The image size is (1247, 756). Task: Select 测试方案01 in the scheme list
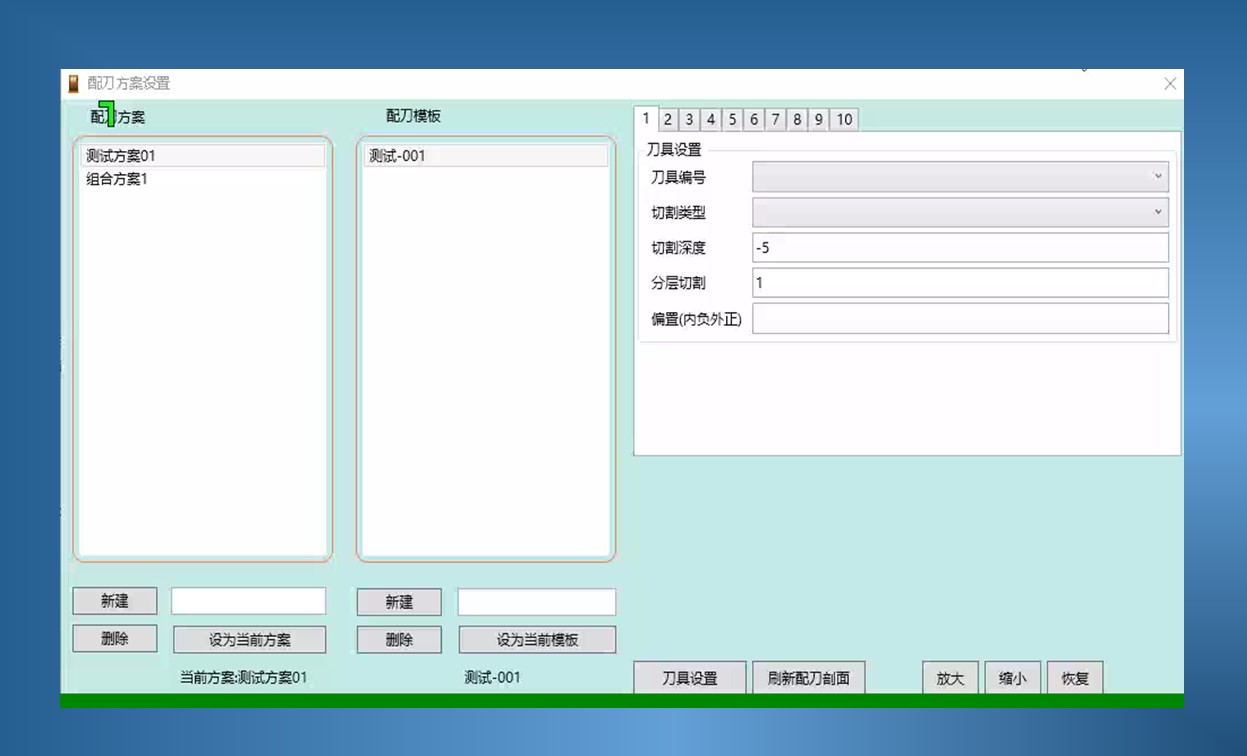202,156
